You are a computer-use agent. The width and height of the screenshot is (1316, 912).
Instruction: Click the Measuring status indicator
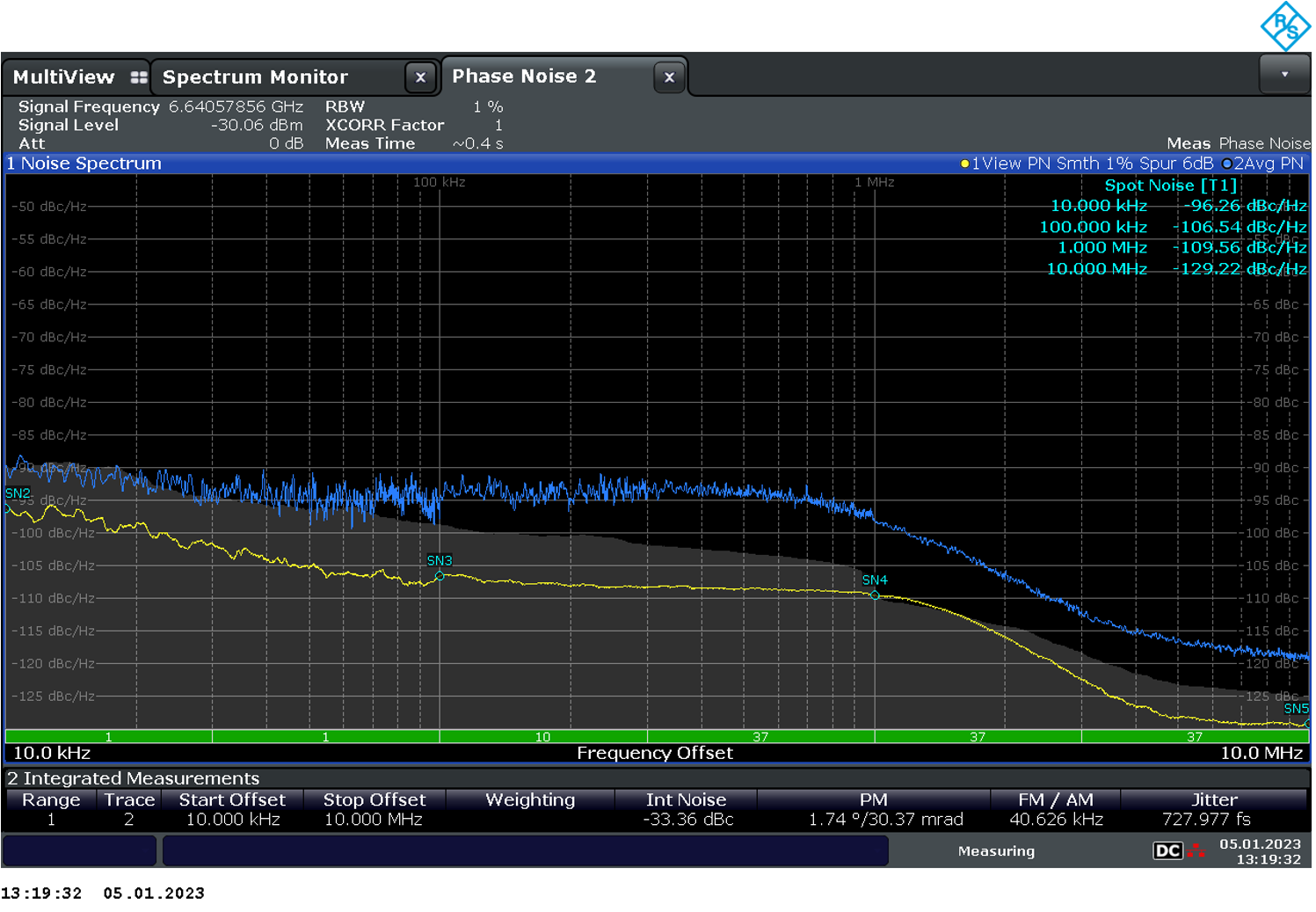pyautogui.click(x=996, y=851)
